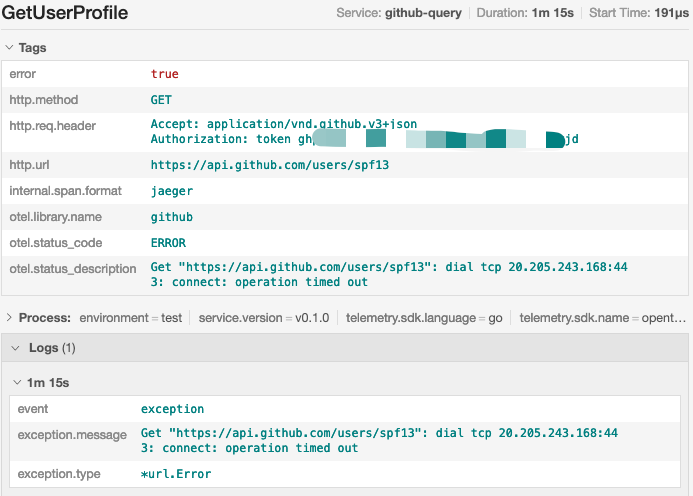Click the telemetry.sdk.language = go tag

[426, 318]
